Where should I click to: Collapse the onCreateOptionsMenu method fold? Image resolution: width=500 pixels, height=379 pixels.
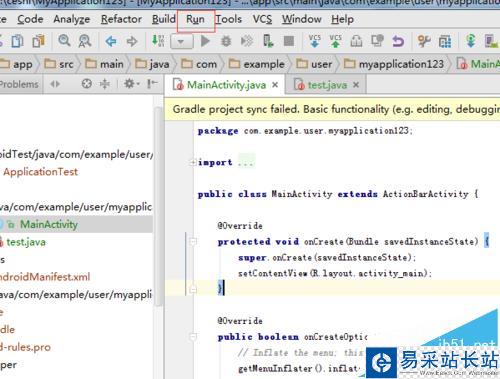click(193, 337)
